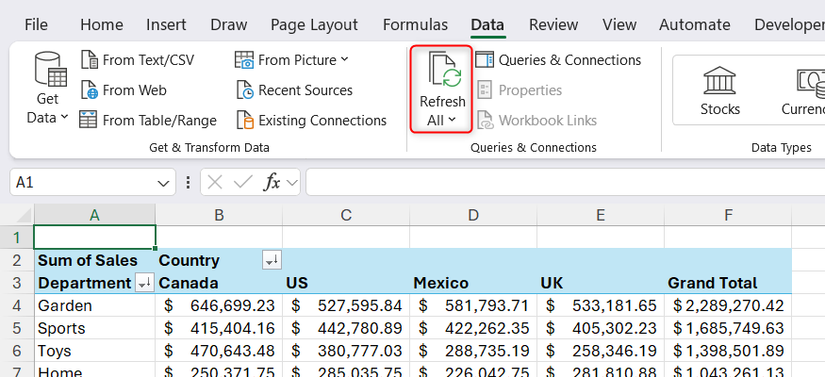Select the Data ribbon tab

click(487, 25)
